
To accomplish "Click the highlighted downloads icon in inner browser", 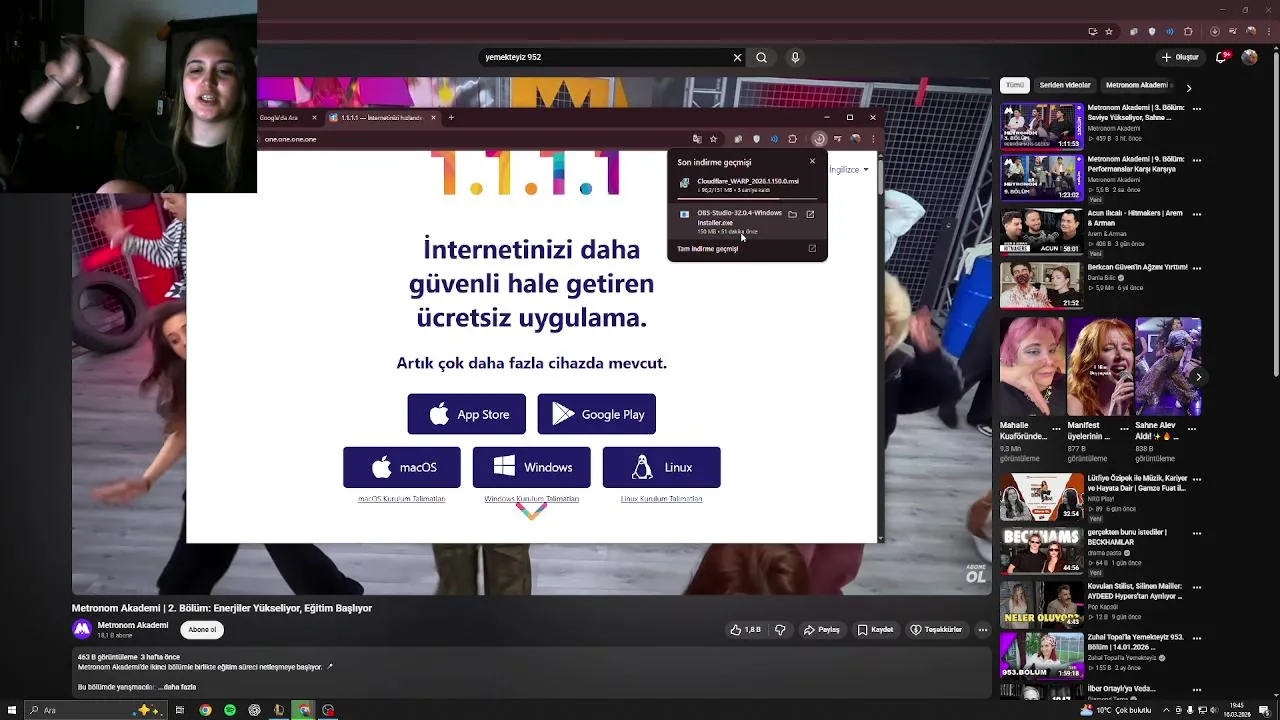I will (819, 139).
